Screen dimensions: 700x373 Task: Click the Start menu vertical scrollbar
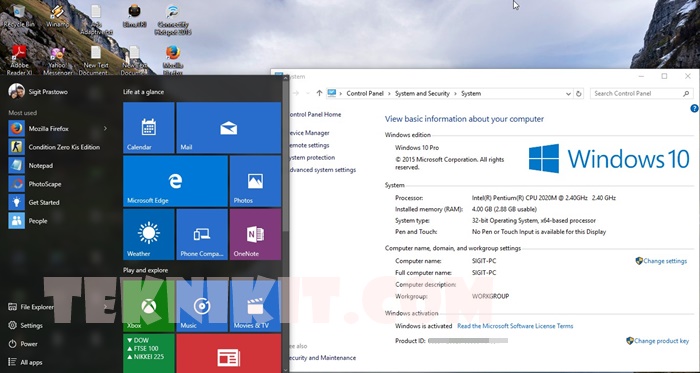click(285, 156)
